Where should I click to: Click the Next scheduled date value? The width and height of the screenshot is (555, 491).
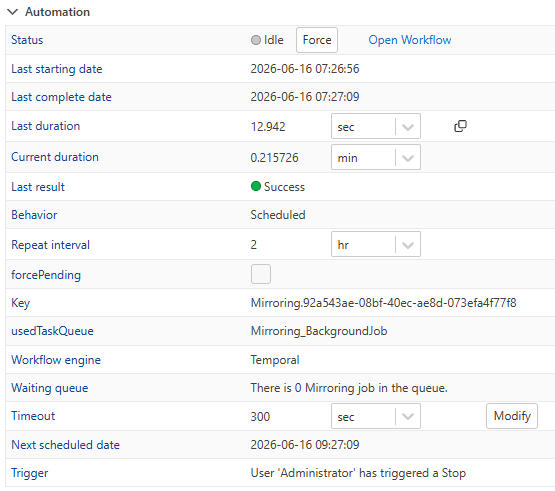click(x=305, y=445)
